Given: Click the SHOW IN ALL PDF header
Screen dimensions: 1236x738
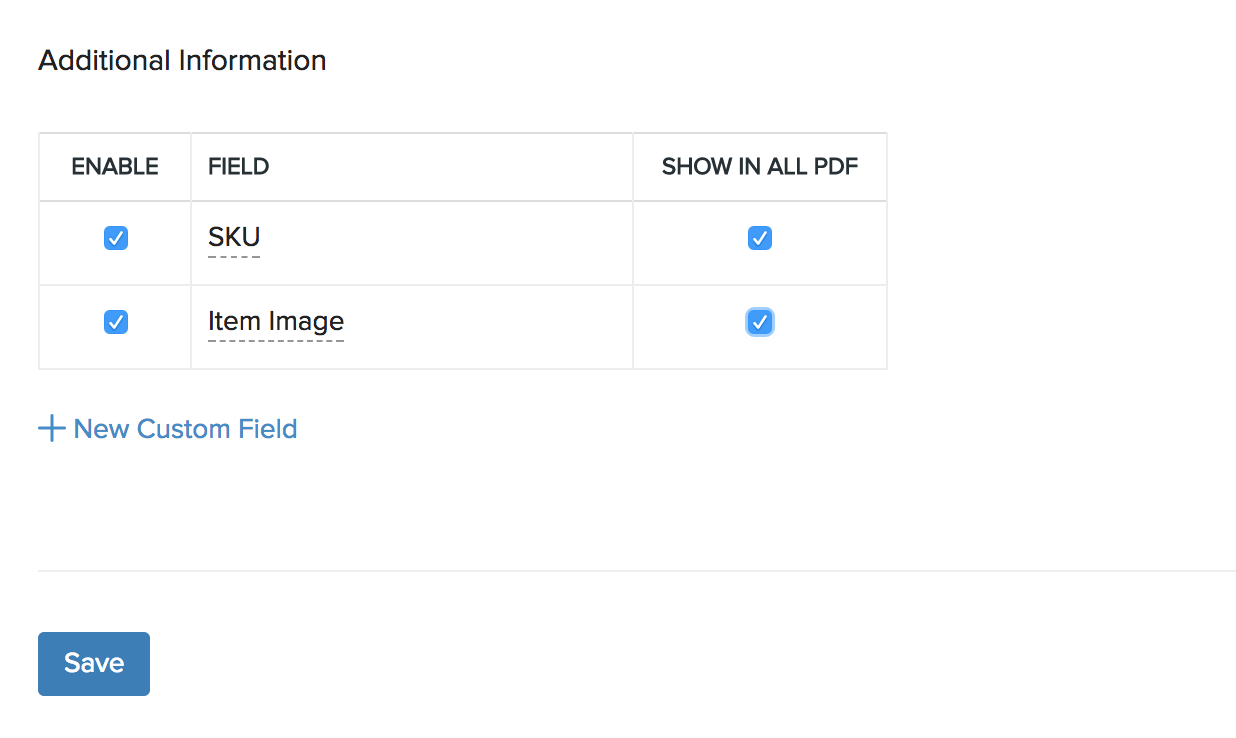Looking at the screenshot, I should pos(760,166).
